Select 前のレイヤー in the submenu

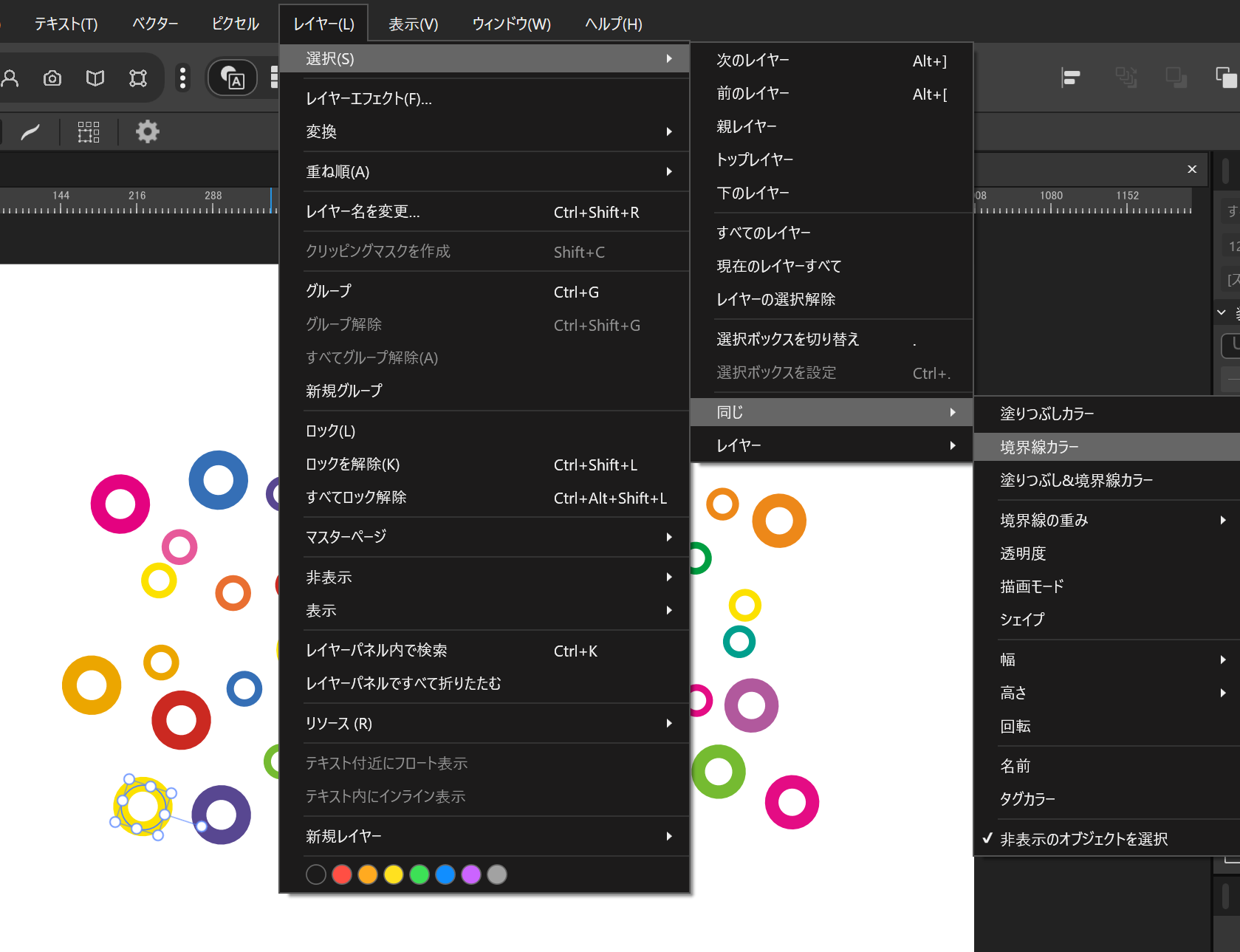[x=832, y=94]
